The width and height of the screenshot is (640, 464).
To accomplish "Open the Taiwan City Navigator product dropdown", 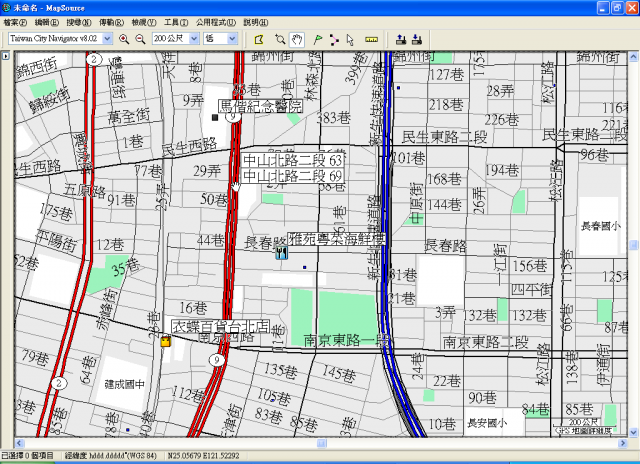I will click(107, 39).
